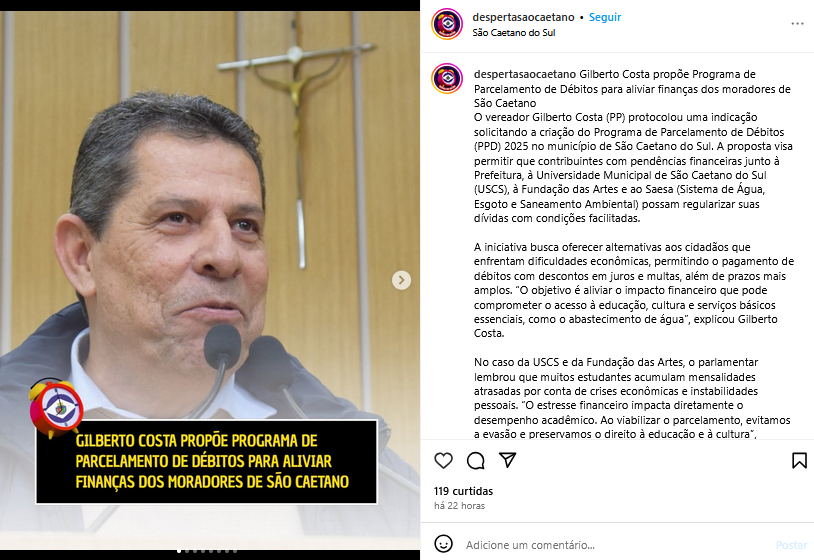Click the despertasaocaetano header profile avatar

tap(447, 24)
